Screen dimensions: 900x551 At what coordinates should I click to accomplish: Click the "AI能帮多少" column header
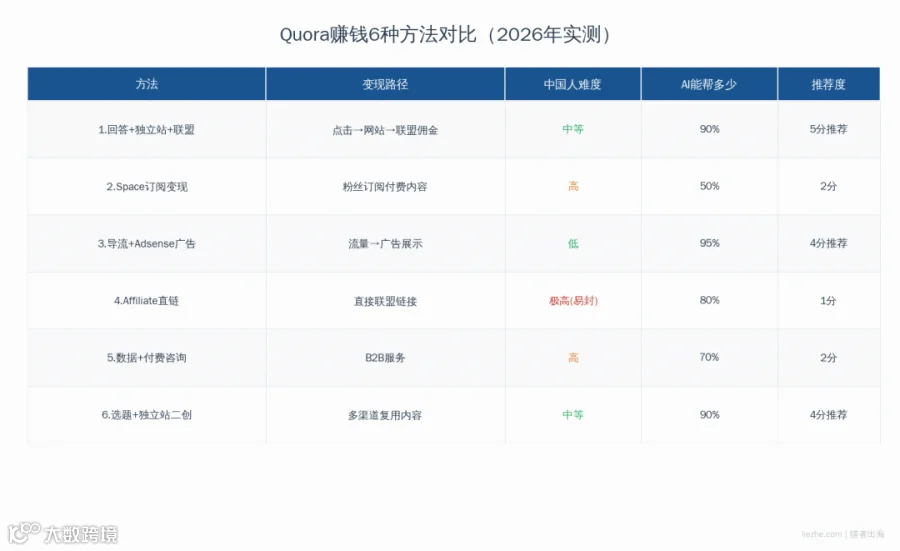click(709, 84)
